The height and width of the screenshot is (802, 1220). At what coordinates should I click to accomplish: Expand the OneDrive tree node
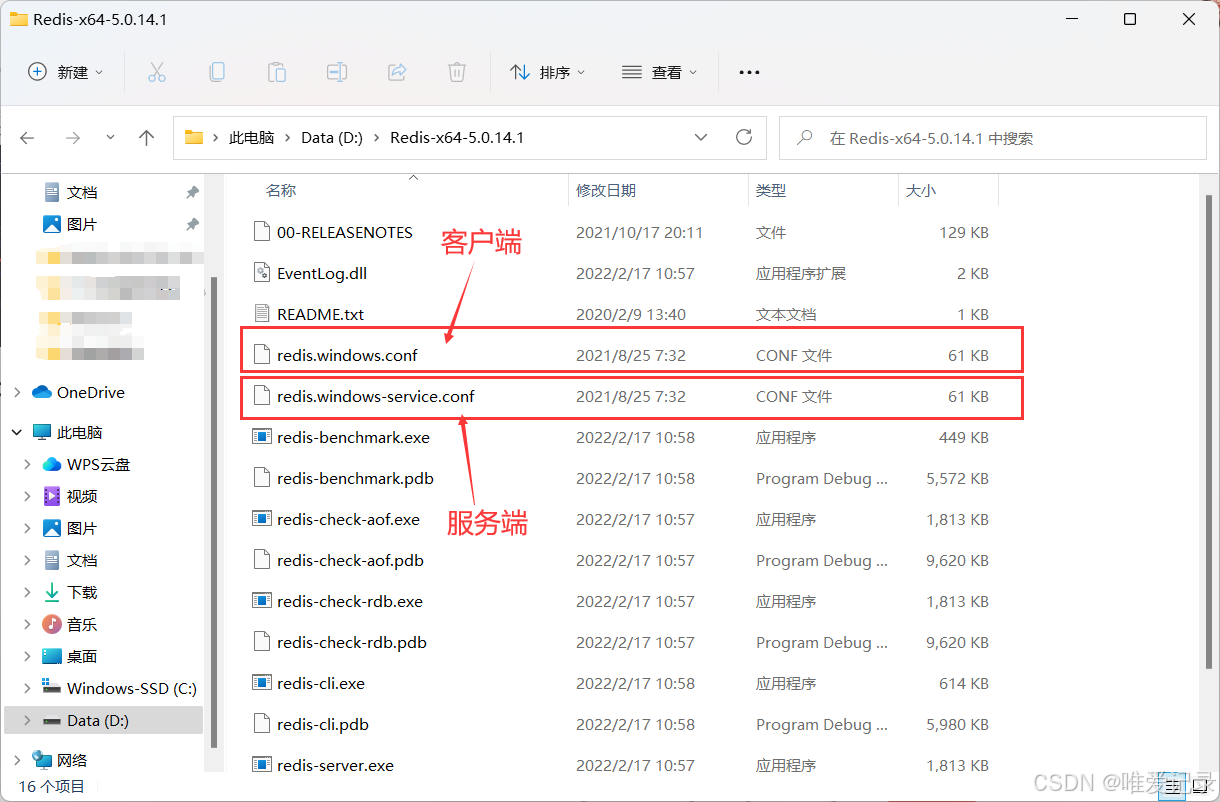tap(17, 392)
